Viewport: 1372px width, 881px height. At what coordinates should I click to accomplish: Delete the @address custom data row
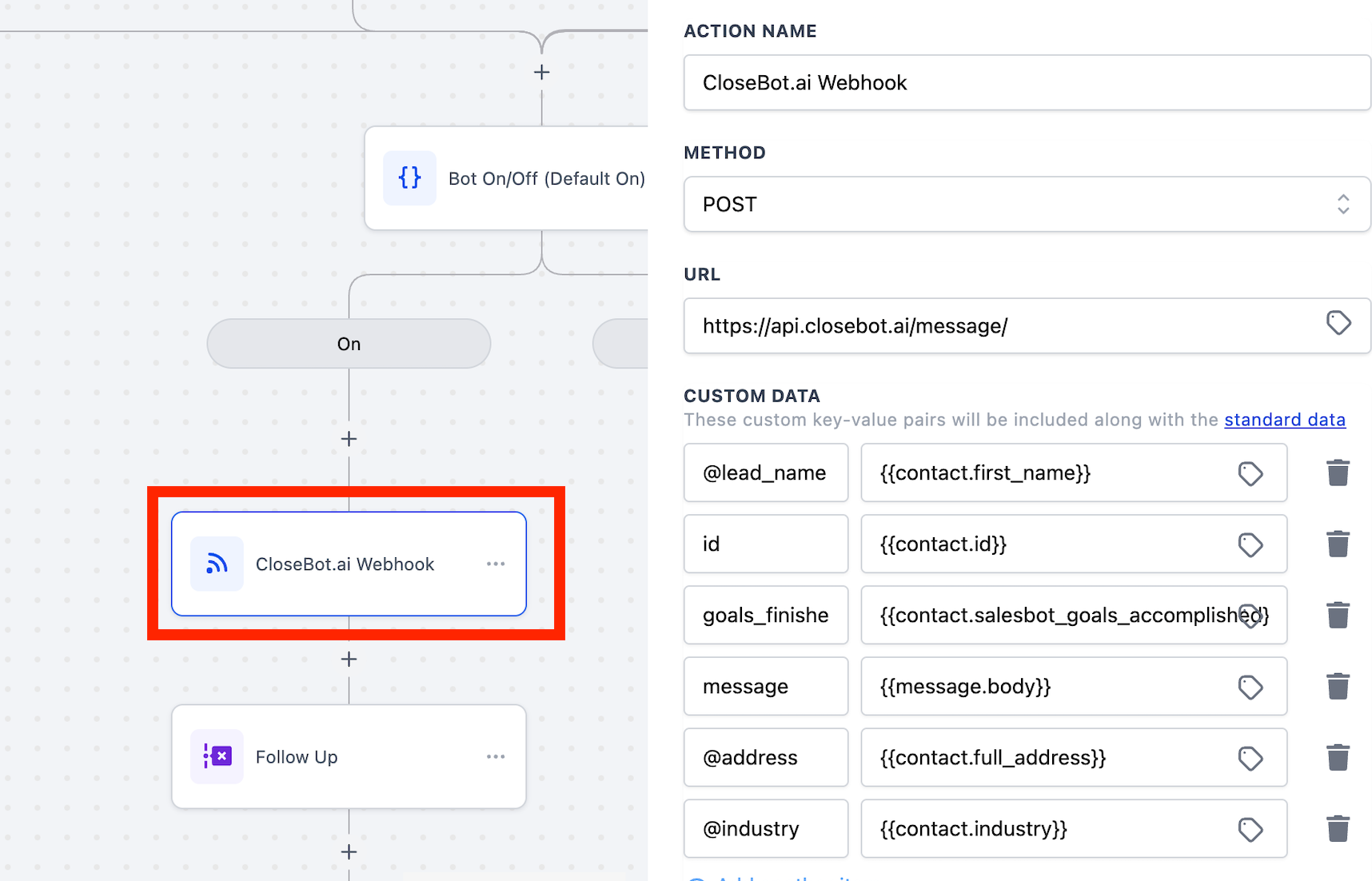pos(1338,757)
